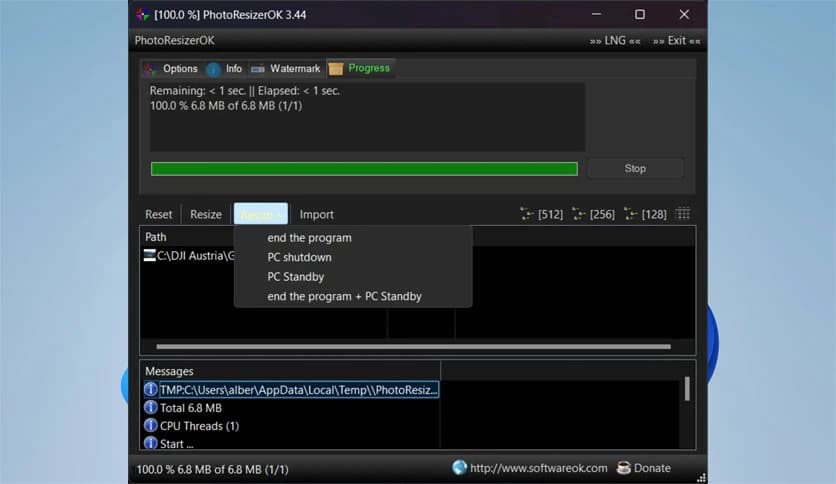
Task: Click the Watermark tab icon
Action: coord(258,69)
